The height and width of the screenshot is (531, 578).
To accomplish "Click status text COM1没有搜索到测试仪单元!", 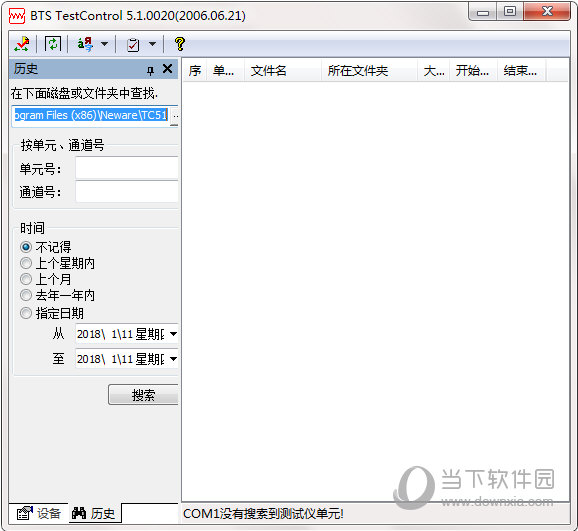I will [263, 514].
